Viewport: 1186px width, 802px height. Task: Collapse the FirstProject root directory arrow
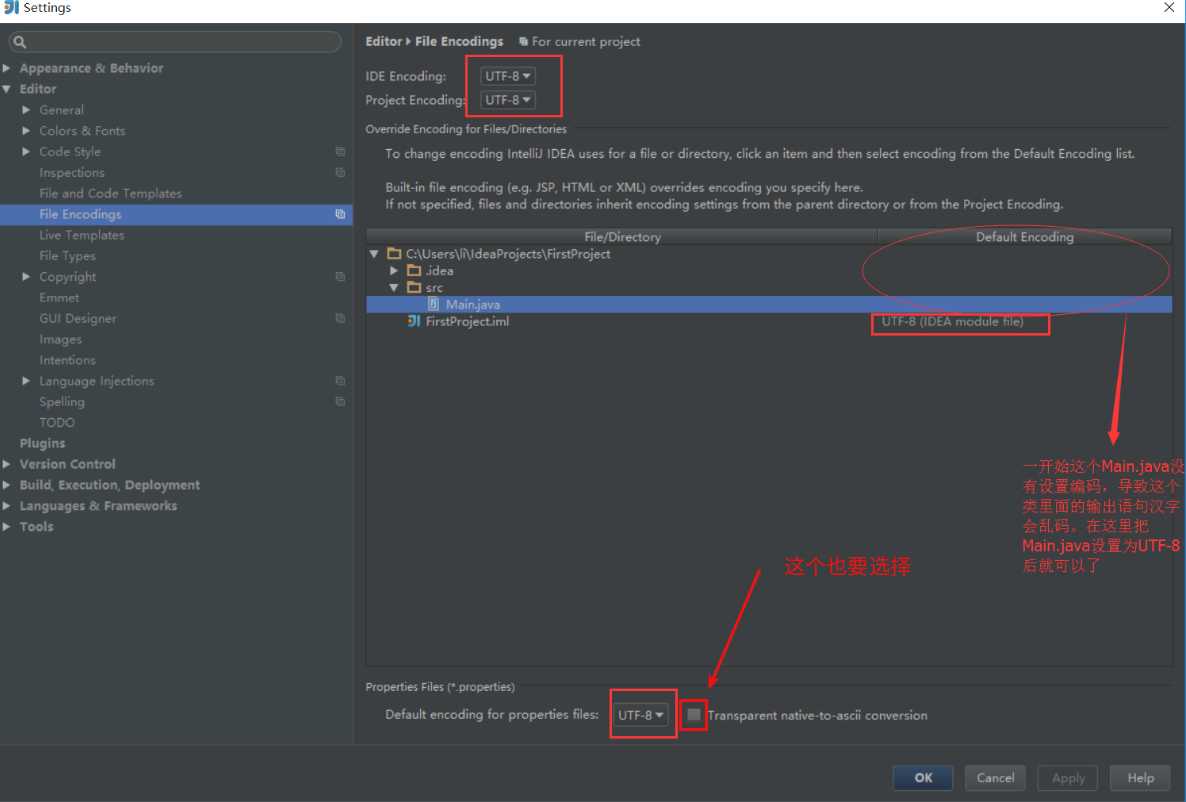pyautogui.click(x=374, y=253)
